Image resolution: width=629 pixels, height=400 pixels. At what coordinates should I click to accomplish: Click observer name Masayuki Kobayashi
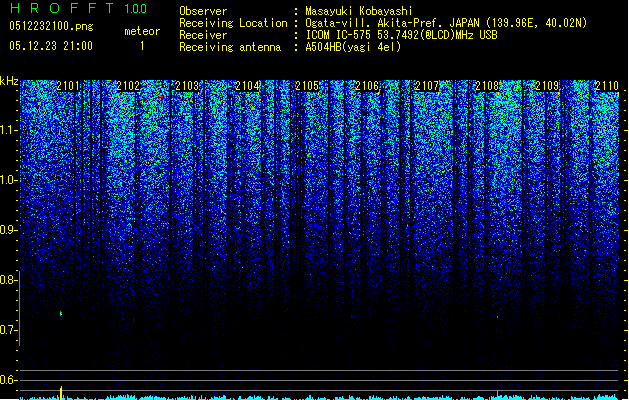[359, 11]
